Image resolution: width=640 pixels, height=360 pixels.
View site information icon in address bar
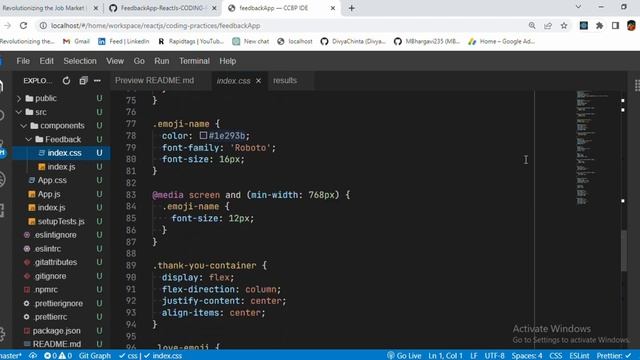point(43,26)
